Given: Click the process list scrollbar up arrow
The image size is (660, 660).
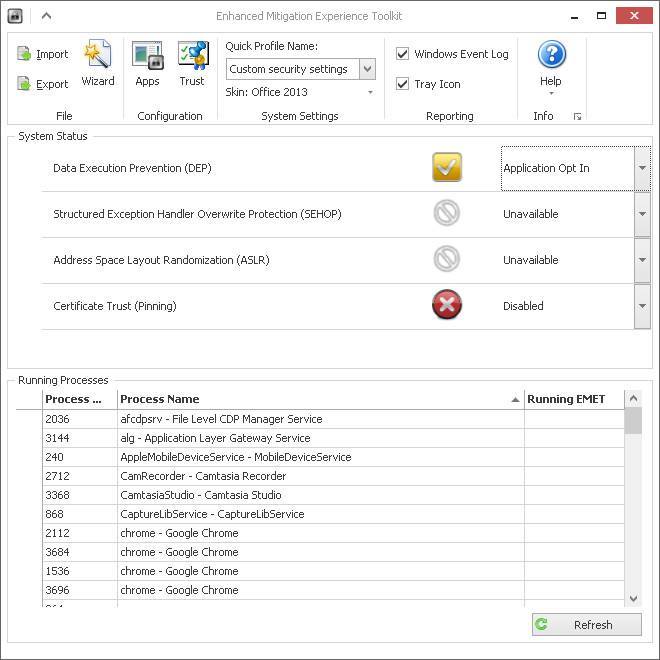Looking at the screenshot, I should pos(633,398).
